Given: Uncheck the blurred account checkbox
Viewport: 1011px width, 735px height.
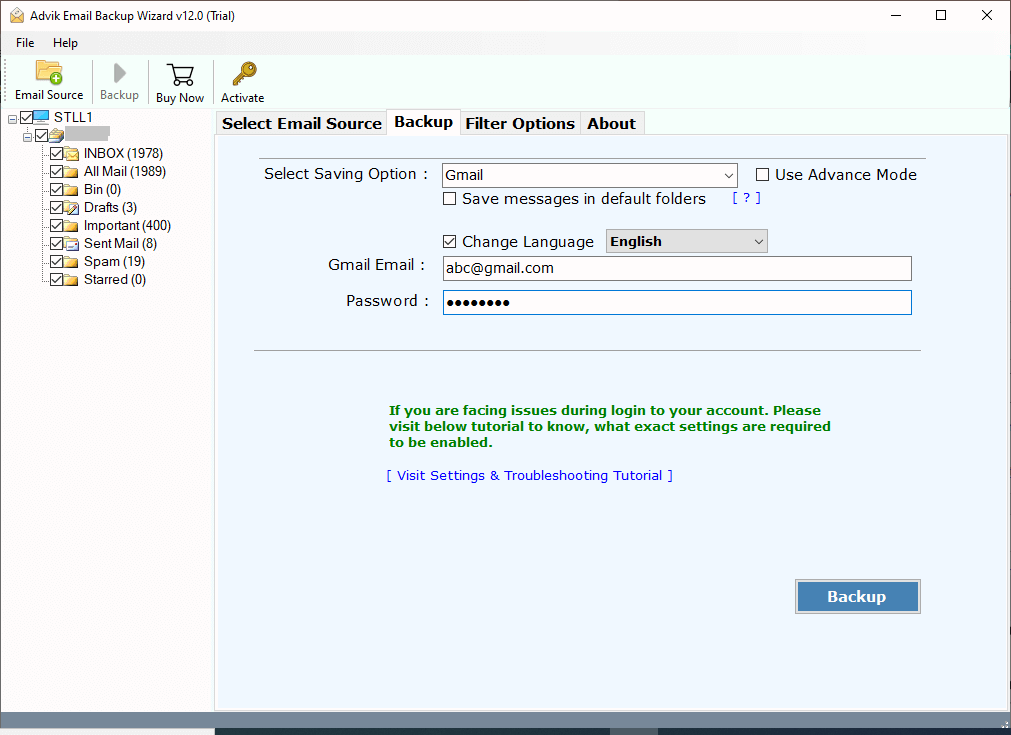Looking at the screenshot, I should click(x=42, y=135).
